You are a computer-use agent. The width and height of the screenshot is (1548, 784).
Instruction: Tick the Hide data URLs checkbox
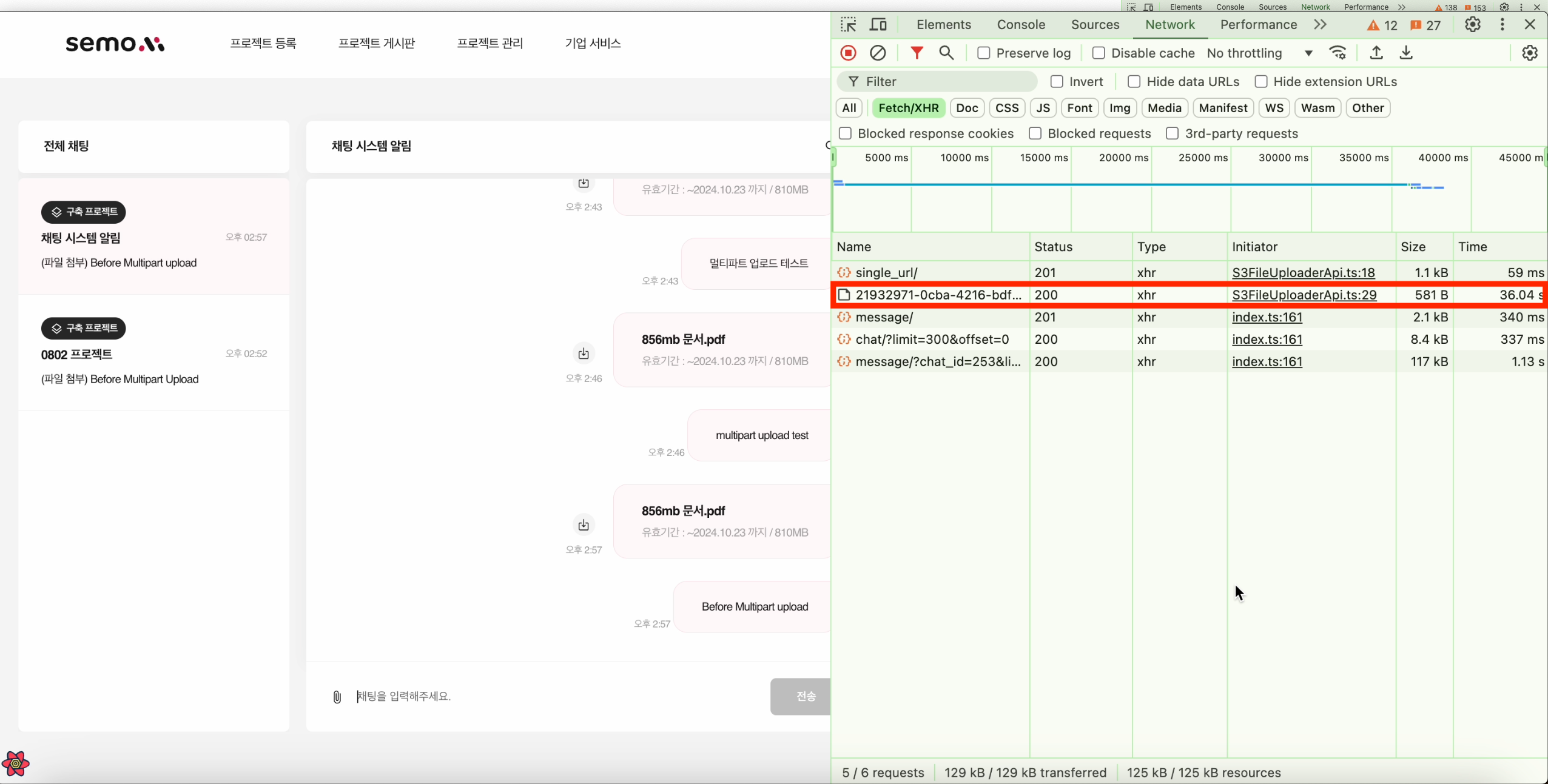(1134, 82)
